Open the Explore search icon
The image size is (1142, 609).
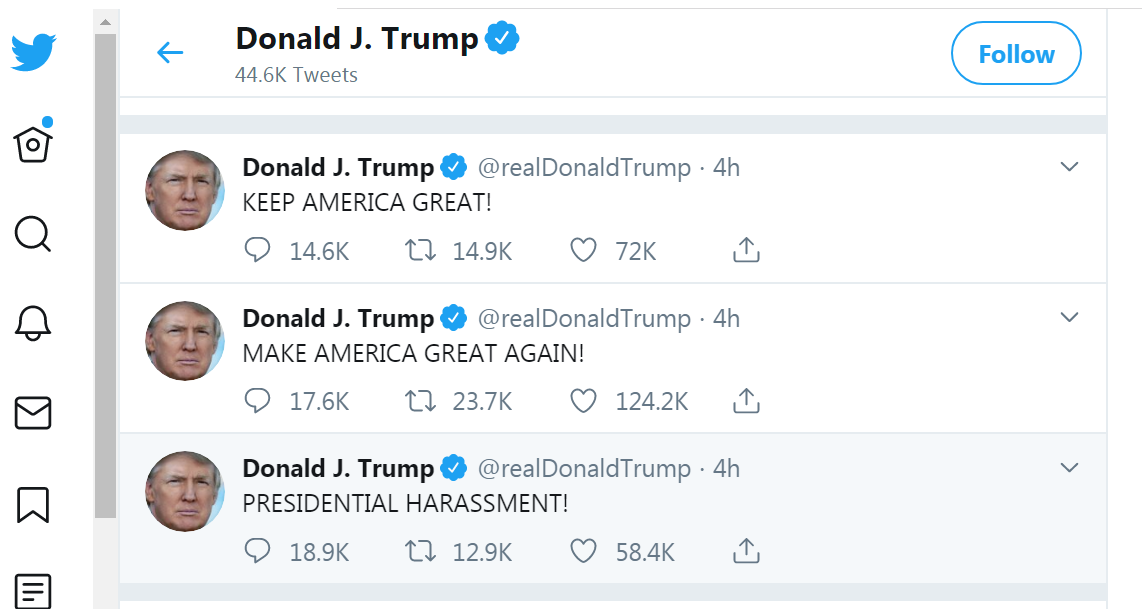tap(33, 234)
